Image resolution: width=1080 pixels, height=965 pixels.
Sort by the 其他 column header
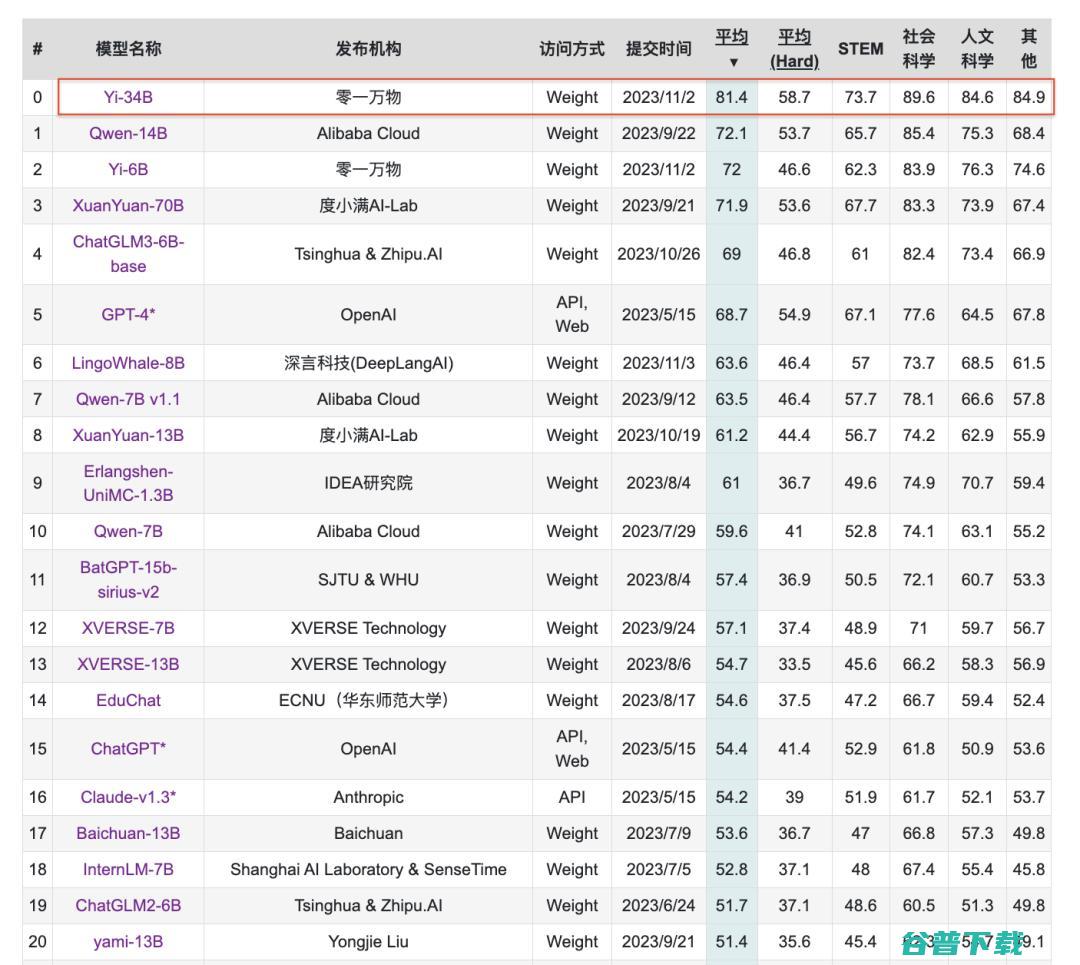1028,49
